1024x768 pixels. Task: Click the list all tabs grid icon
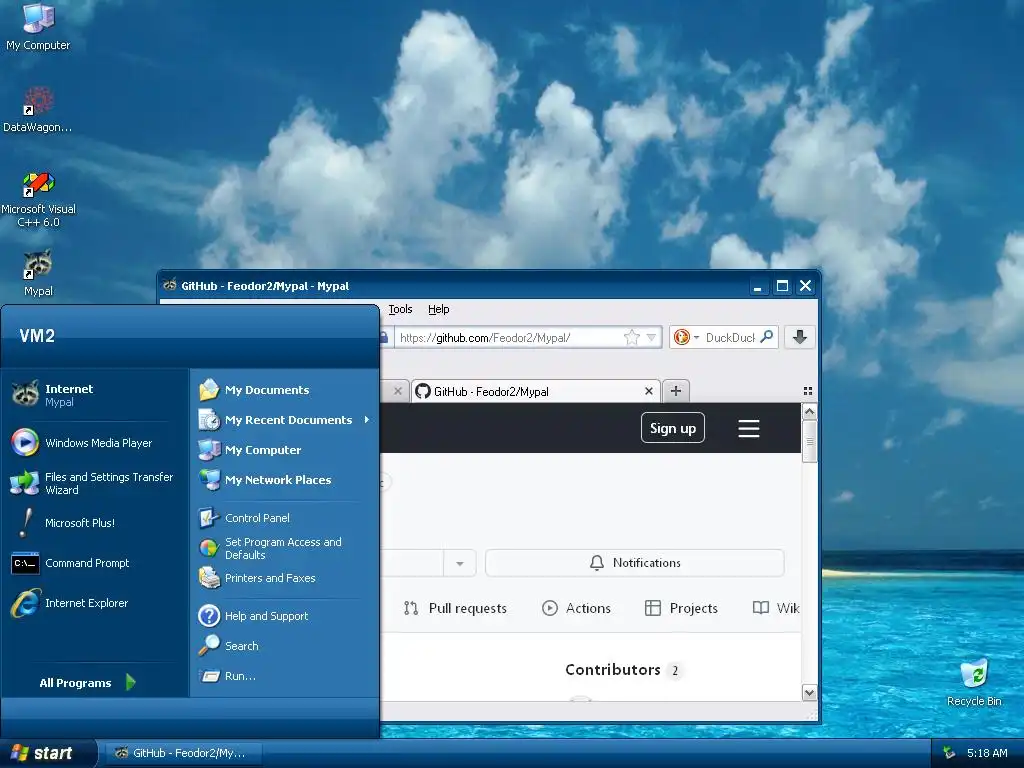pos(808,391)
